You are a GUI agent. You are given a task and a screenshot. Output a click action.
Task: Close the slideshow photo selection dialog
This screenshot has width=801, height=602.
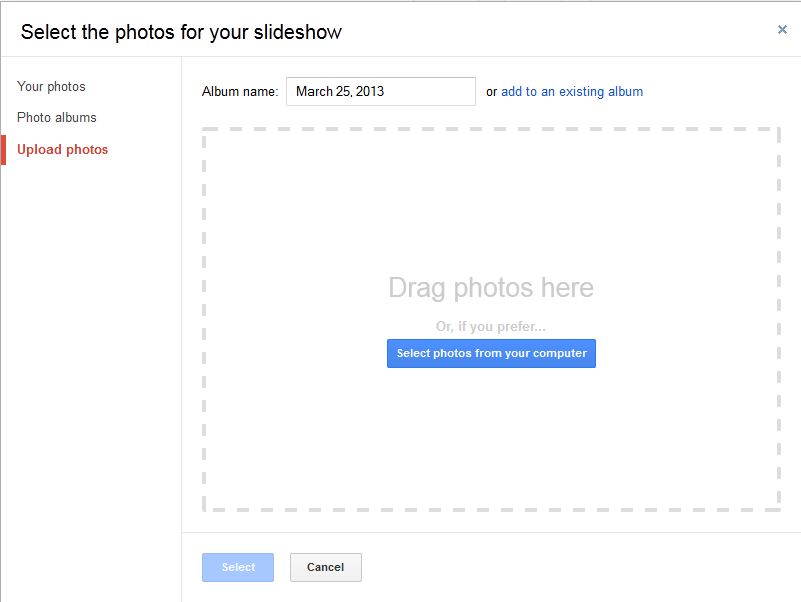pos(782,30)
